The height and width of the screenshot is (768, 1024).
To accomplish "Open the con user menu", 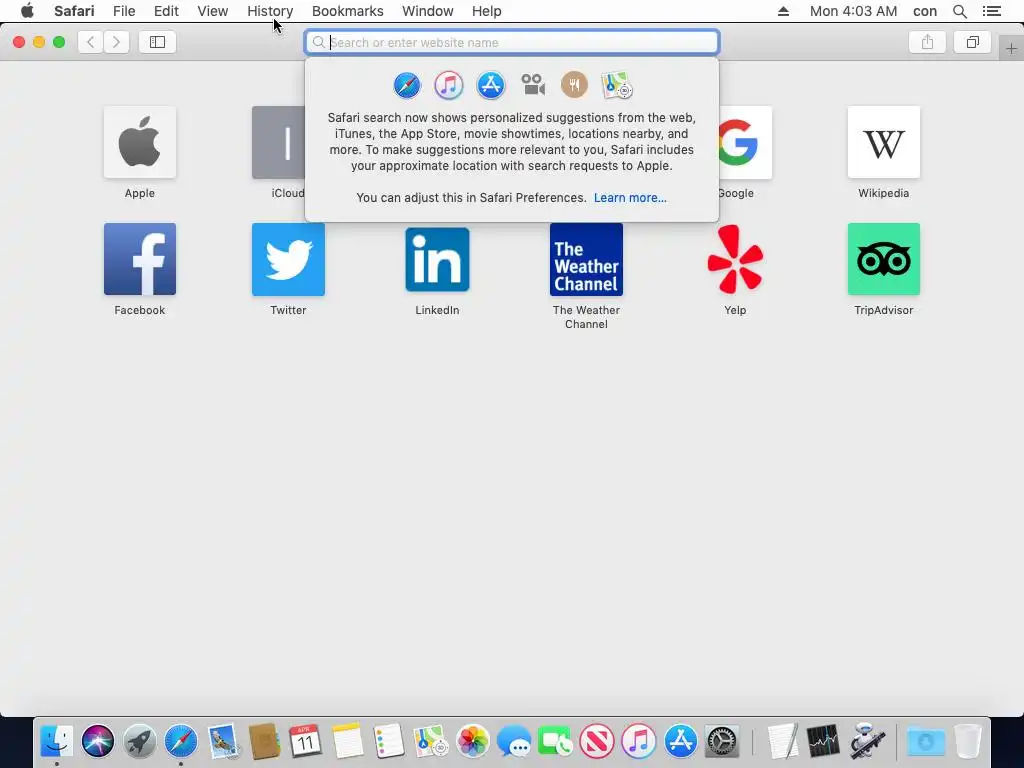I will point(925,11).
